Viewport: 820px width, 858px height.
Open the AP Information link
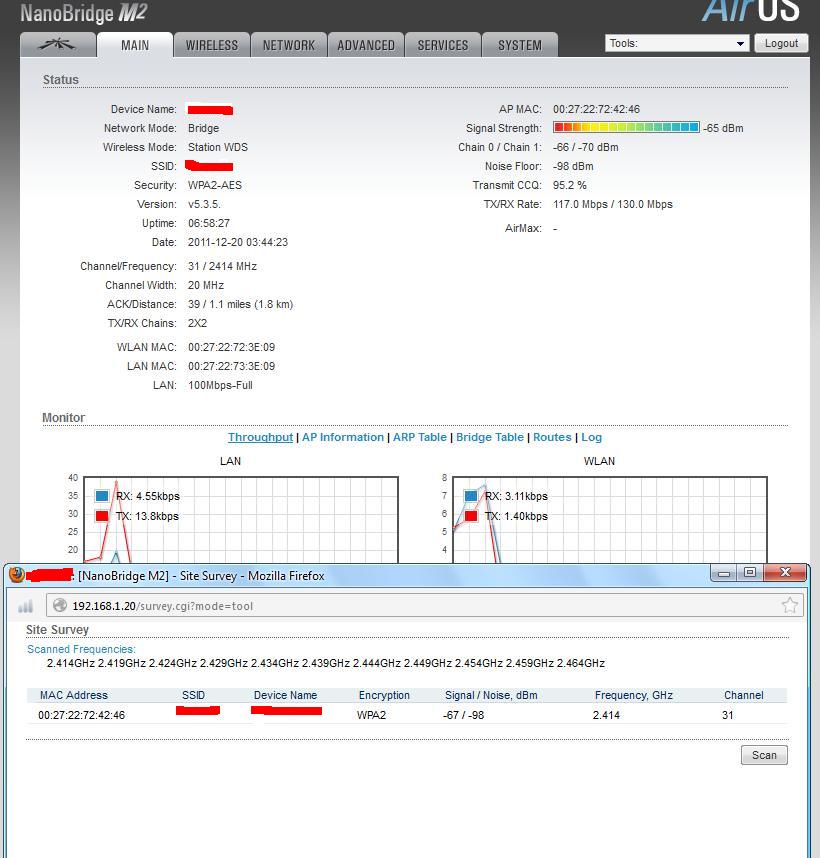point(343,437)
